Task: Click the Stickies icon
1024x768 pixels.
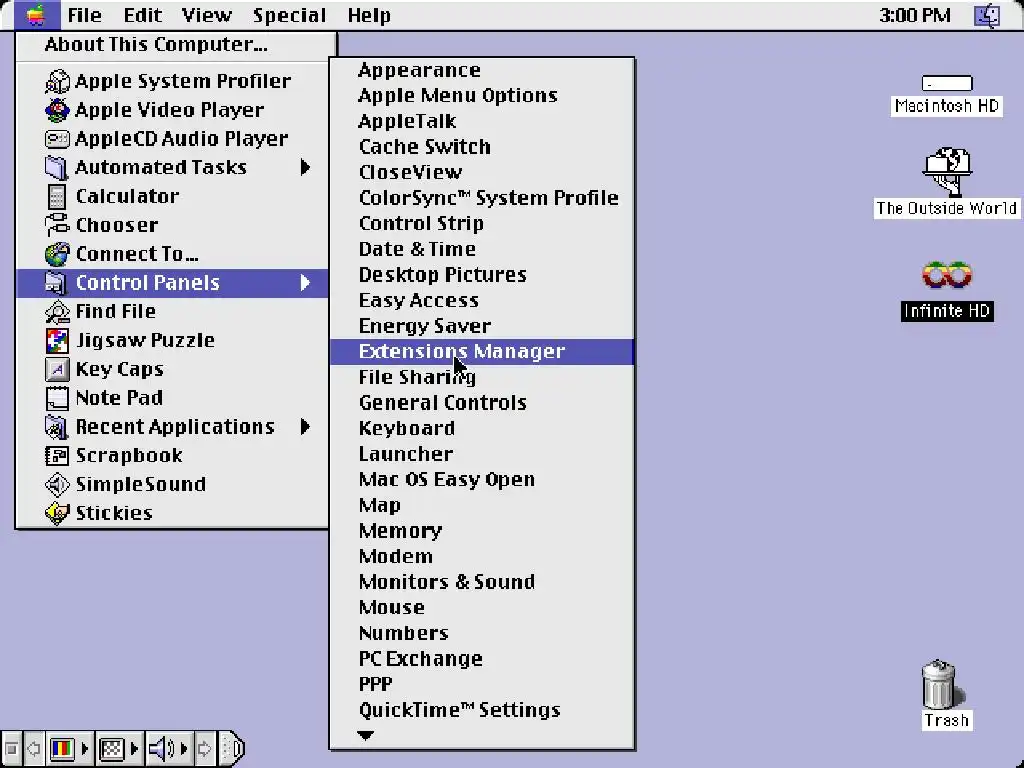Action: tap(57, 513)
